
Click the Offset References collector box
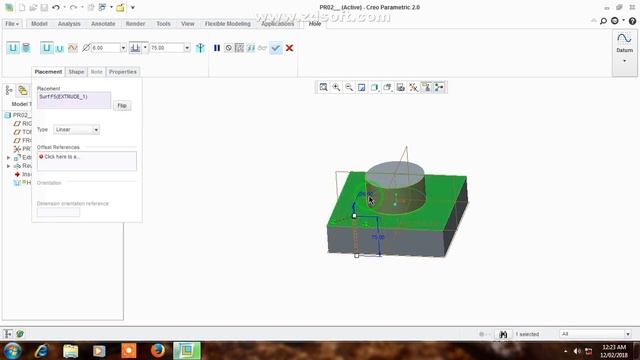tap(87, 161)
